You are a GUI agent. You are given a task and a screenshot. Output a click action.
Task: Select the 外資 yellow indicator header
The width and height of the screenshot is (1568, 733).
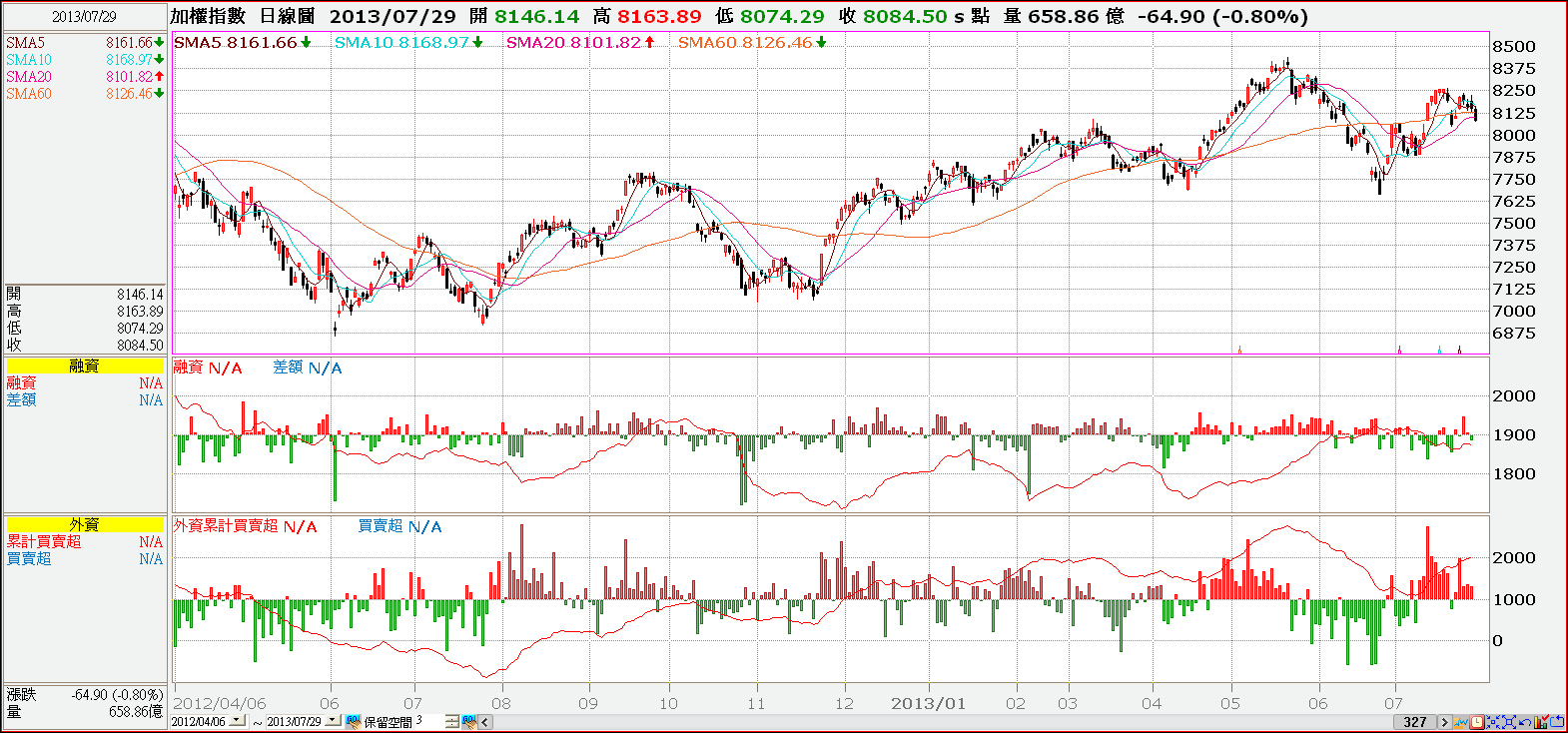tap(85, 524)
